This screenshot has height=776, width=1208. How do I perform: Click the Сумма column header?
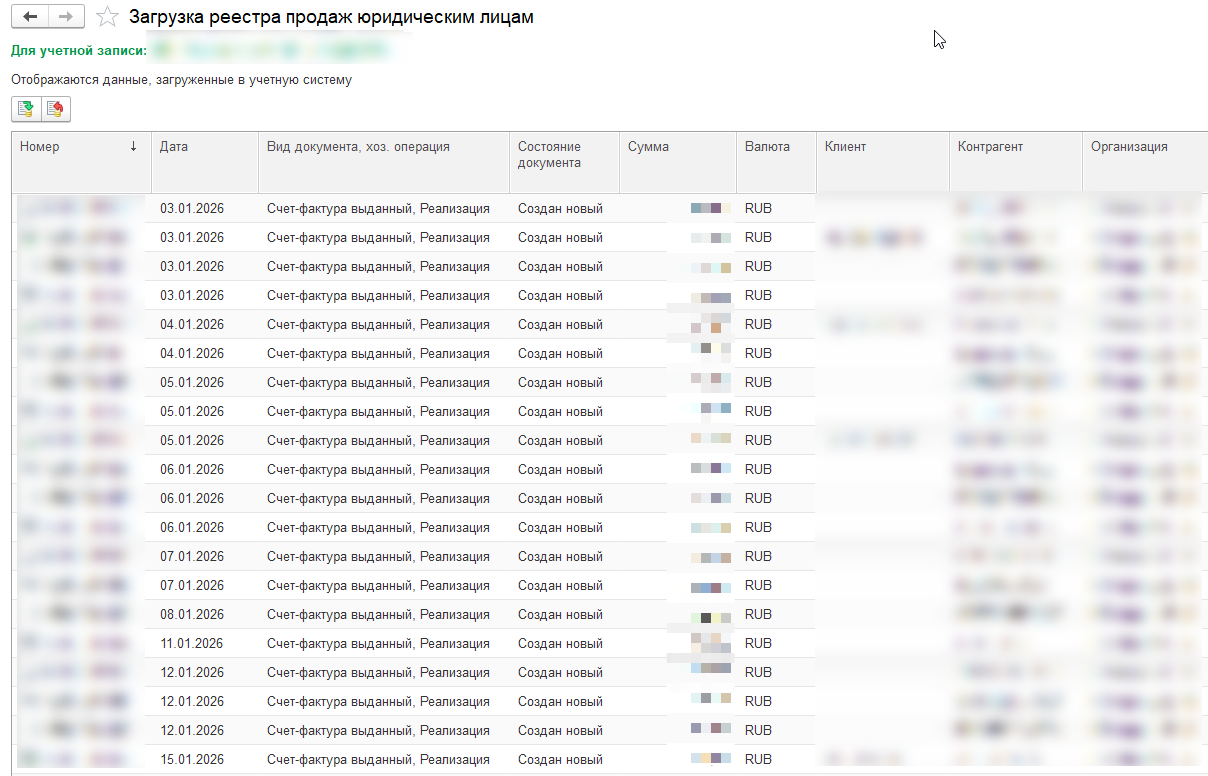(678, 162)
